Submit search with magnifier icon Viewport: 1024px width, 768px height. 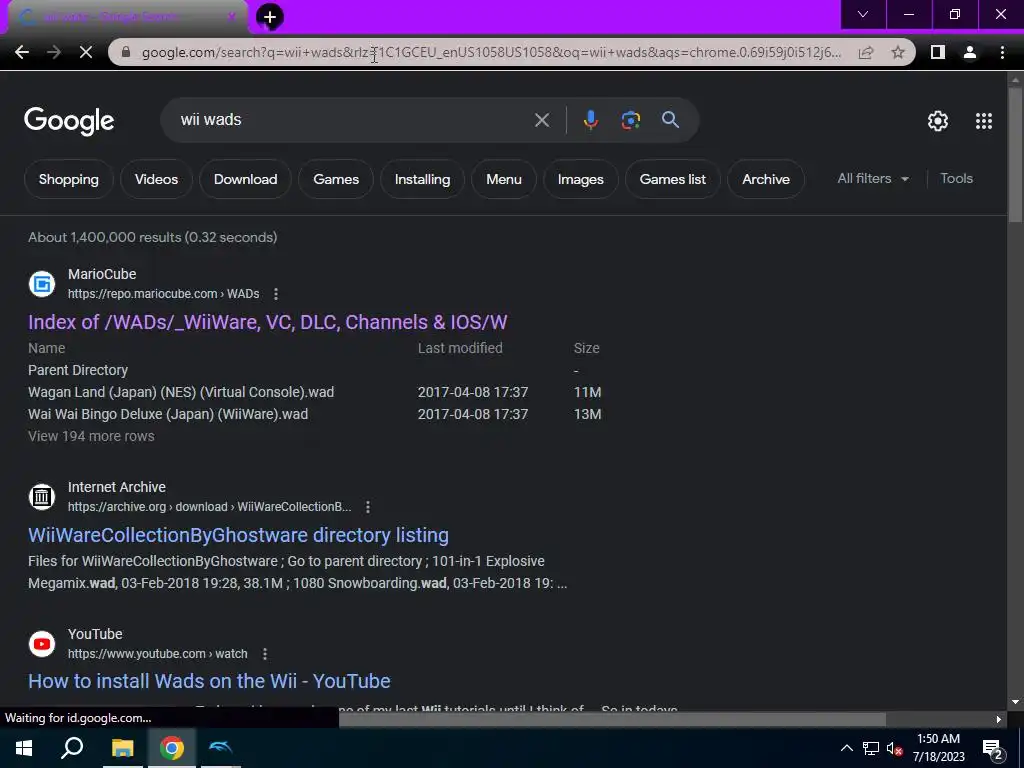click(670, 120)
